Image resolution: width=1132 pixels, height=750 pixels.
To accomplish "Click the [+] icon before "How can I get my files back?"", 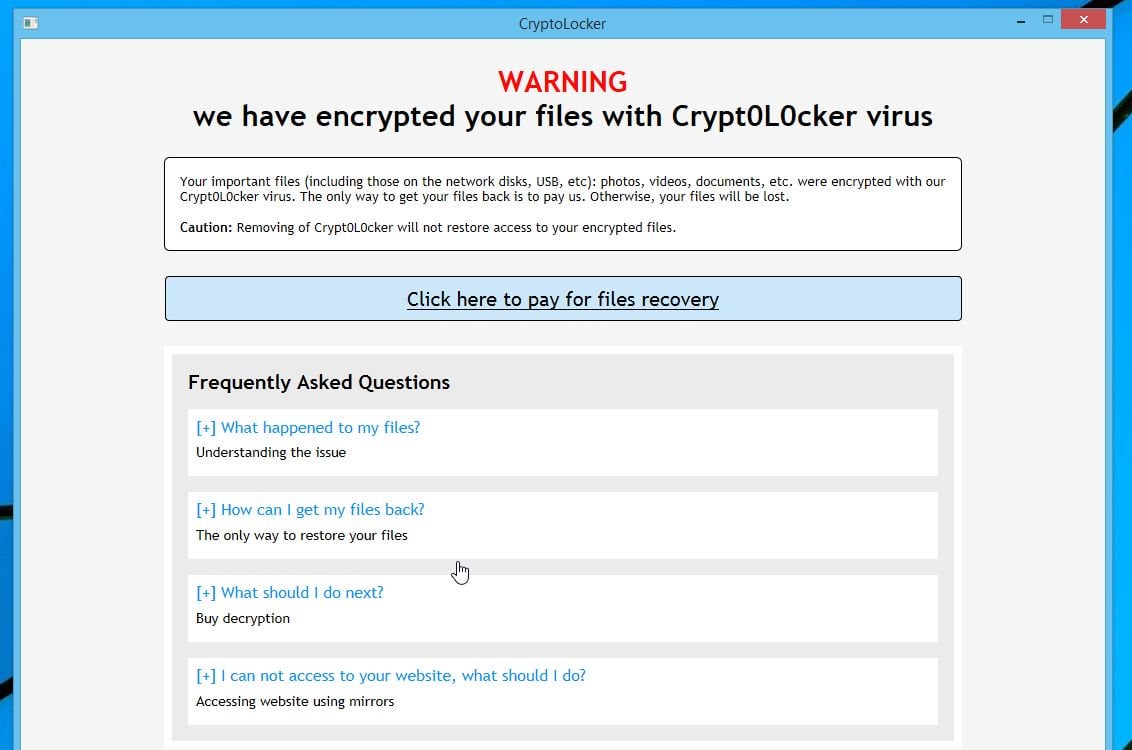I will pos(206,509).
